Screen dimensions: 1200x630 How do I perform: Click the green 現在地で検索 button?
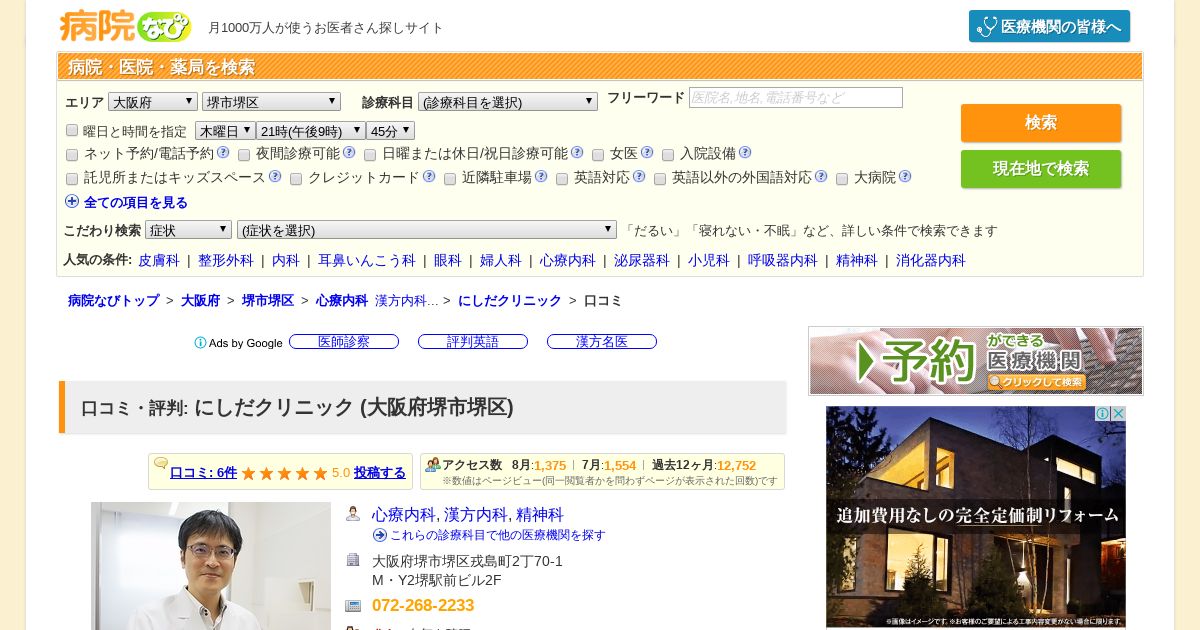(x=1041, y=169)
